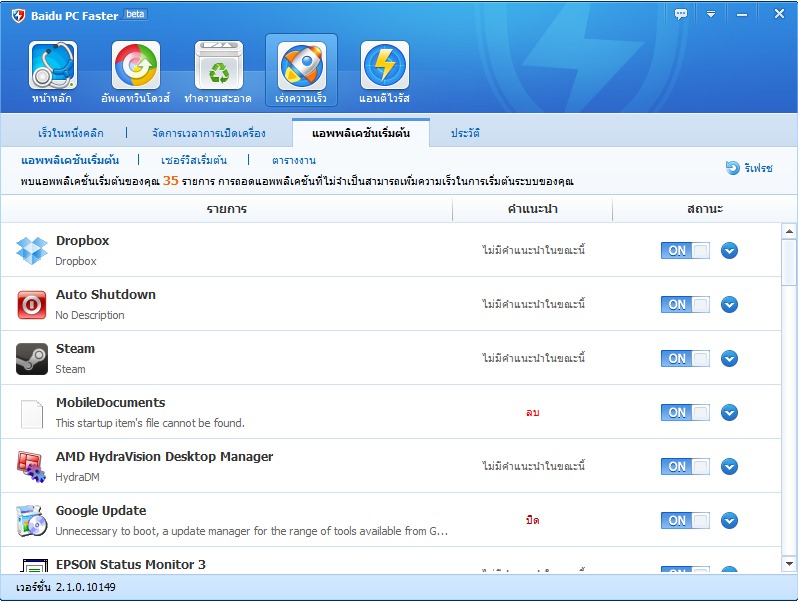This screenshot has width=798, height=603.
Task: Toggle Dropbox startup switch off
Action: 685,250
